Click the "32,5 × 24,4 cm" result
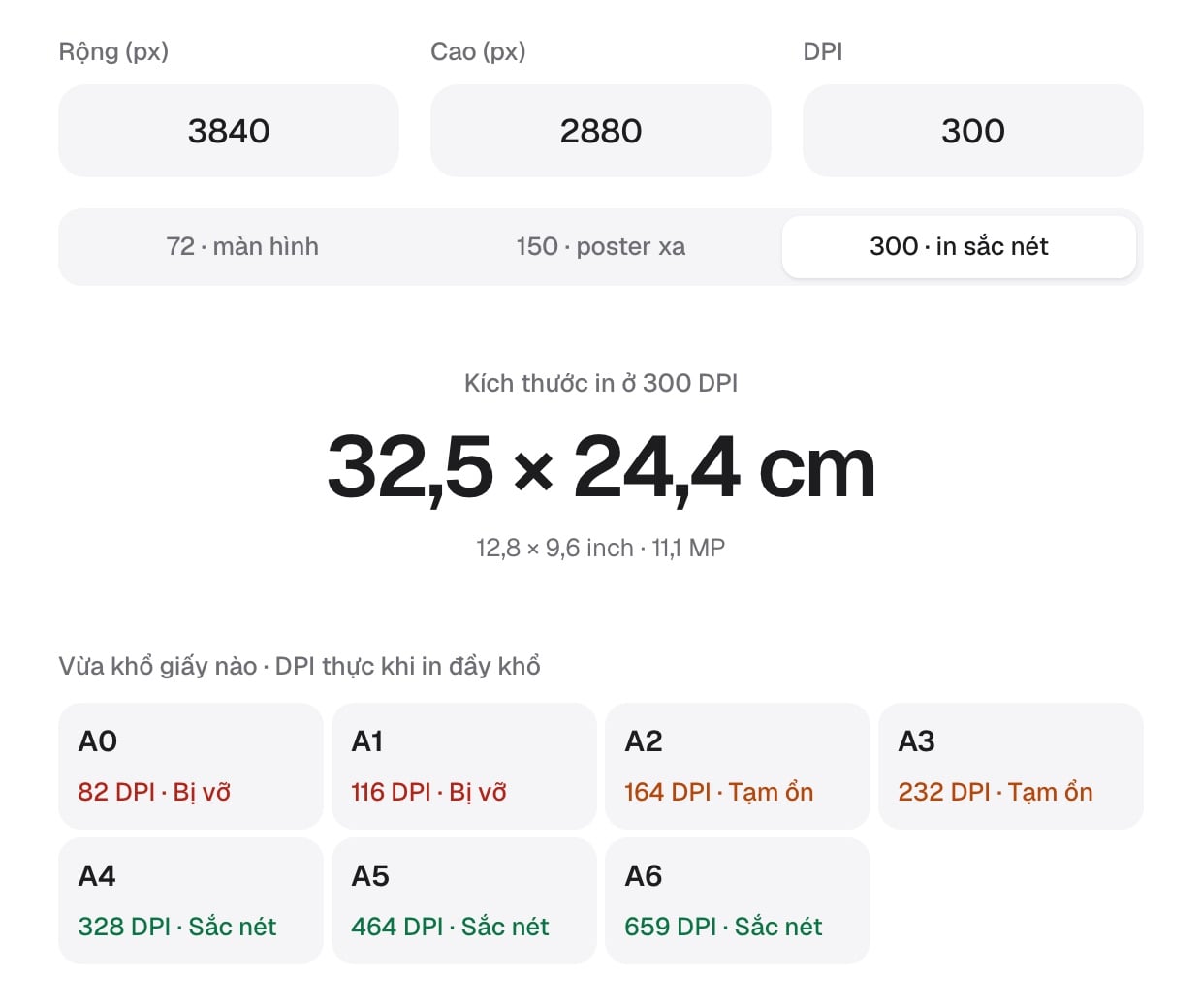Screen dimensions: 1202x1008 [601, 467]
